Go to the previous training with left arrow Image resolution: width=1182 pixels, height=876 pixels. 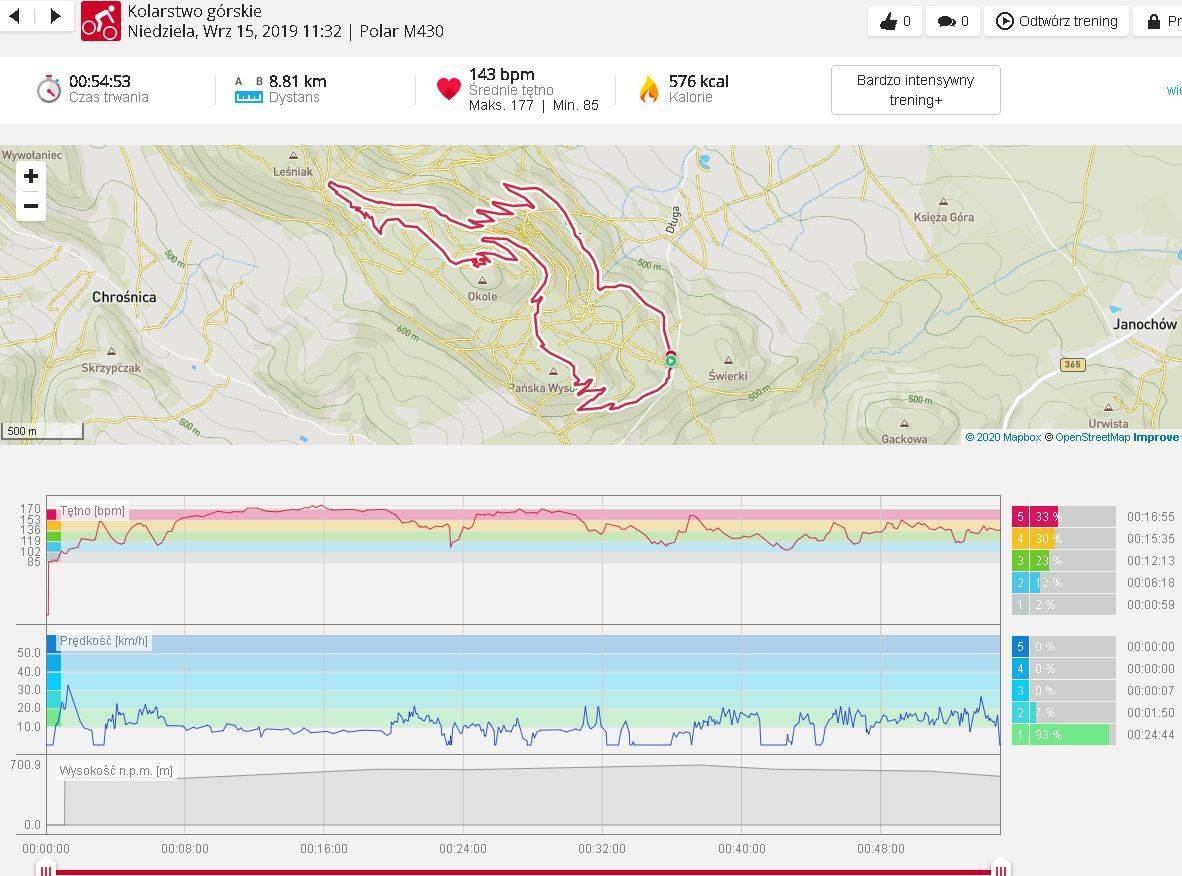(15, 17)
